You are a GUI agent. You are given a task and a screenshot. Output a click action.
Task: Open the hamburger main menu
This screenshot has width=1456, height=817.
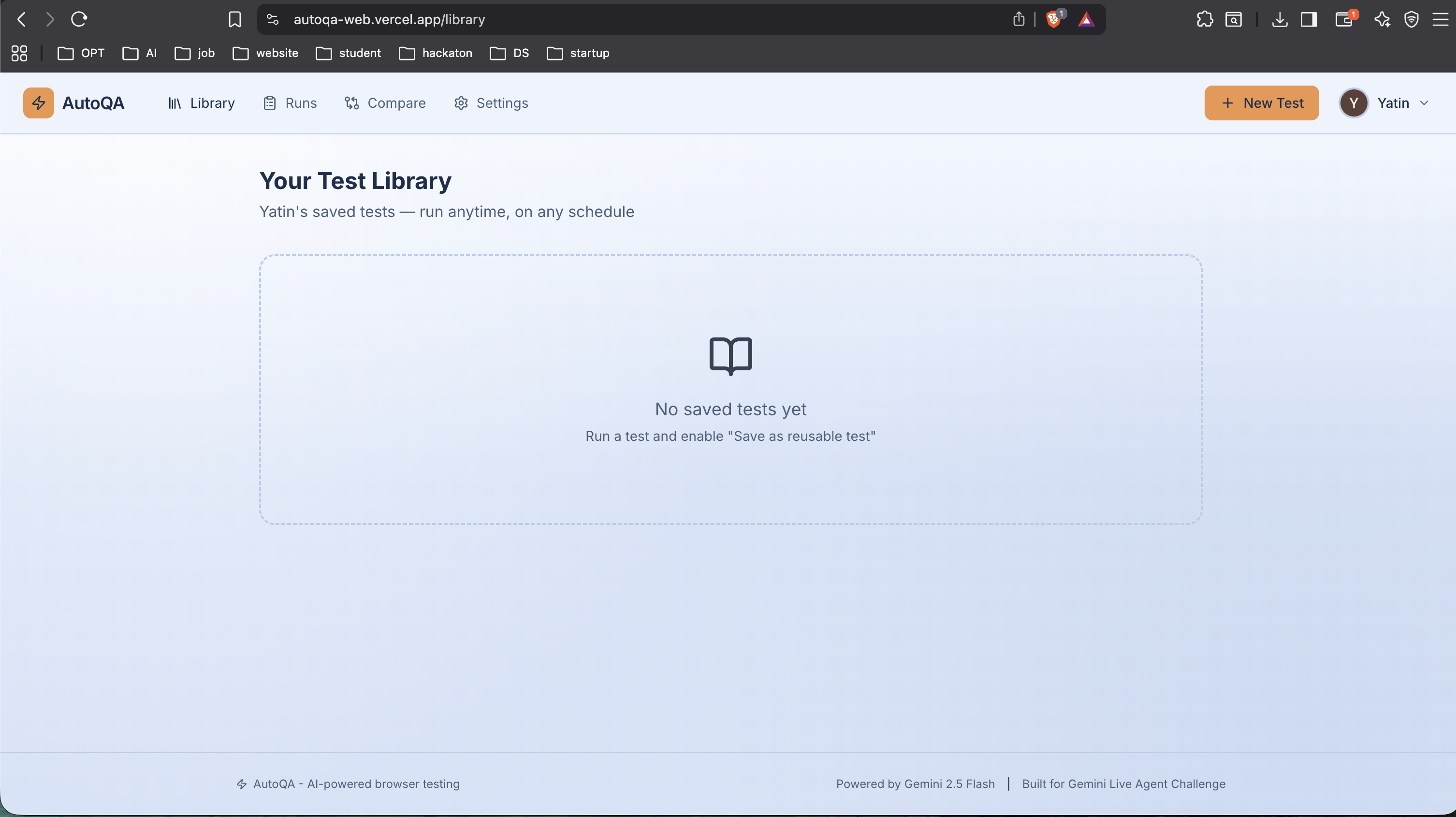[x=1440, y=19]
